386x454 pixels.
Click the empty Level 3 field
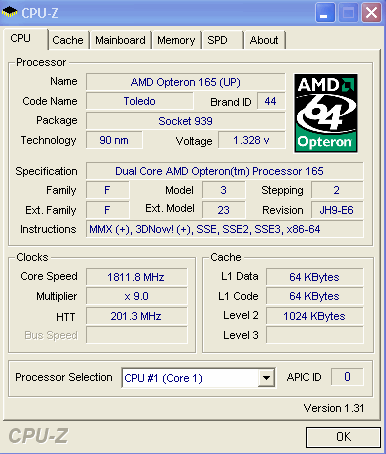[x=315, y=335]
